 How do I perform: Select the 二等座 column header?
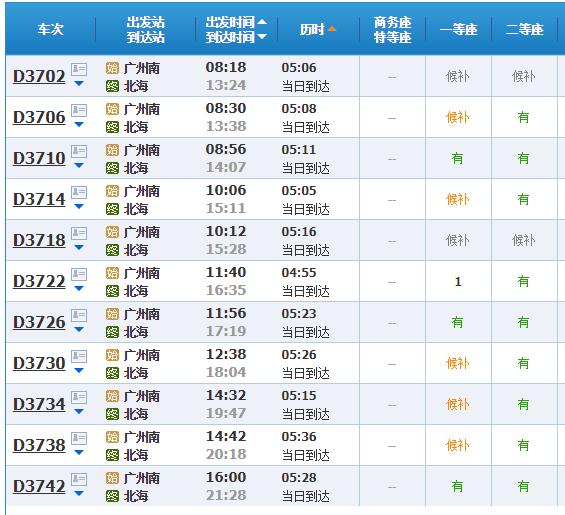tap(524, 29)
